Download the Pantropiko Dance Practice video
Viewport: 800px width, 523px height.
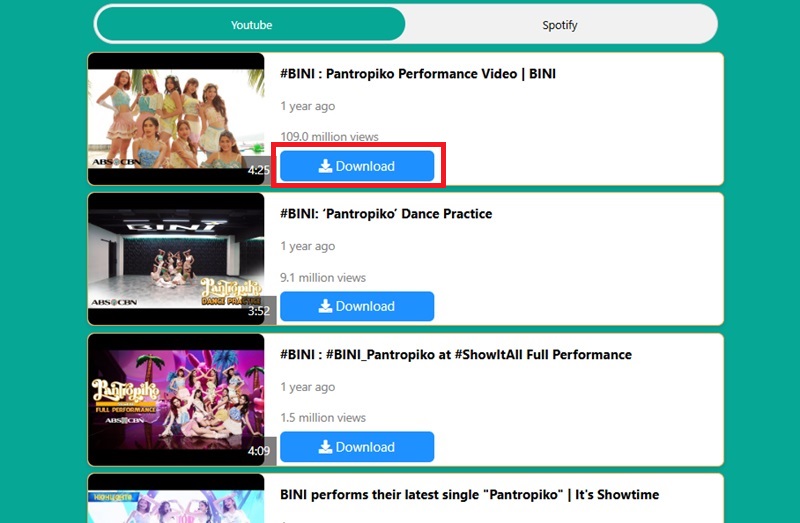[357, 306]
